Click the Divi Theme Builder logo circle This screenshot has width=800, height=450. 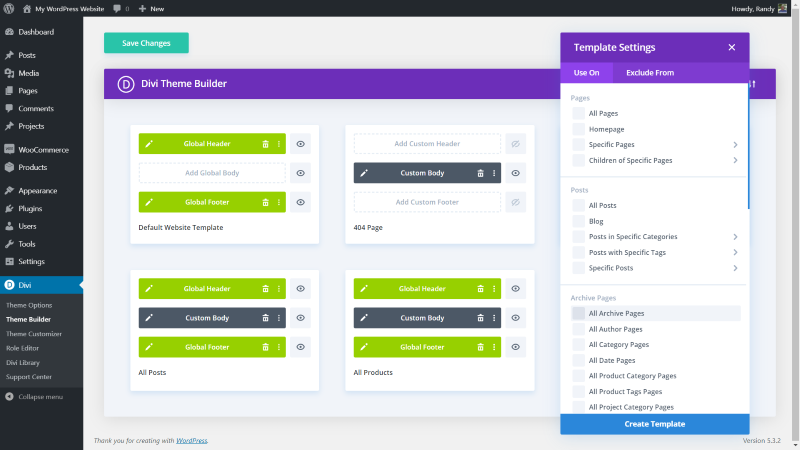(x=126, y=84)
